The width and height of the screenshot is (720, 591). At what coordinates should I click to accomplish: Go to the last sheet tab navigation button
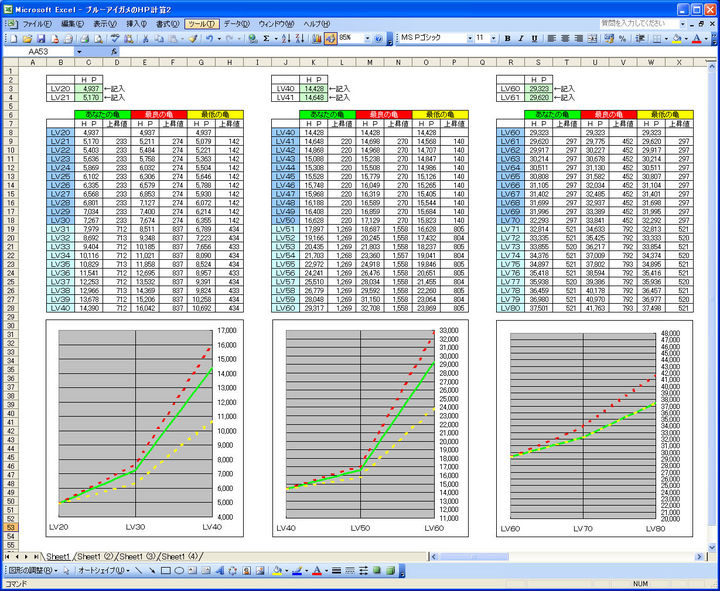pyautogui.click(x=36, y=557)
